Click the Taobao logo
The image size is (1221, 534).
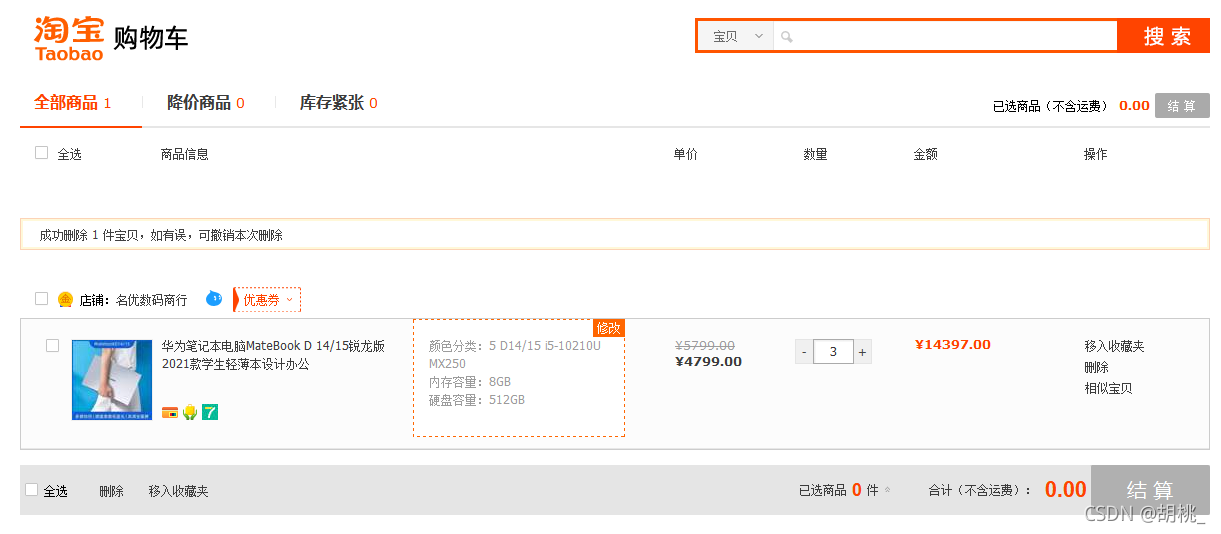click(x=68, y=38)
